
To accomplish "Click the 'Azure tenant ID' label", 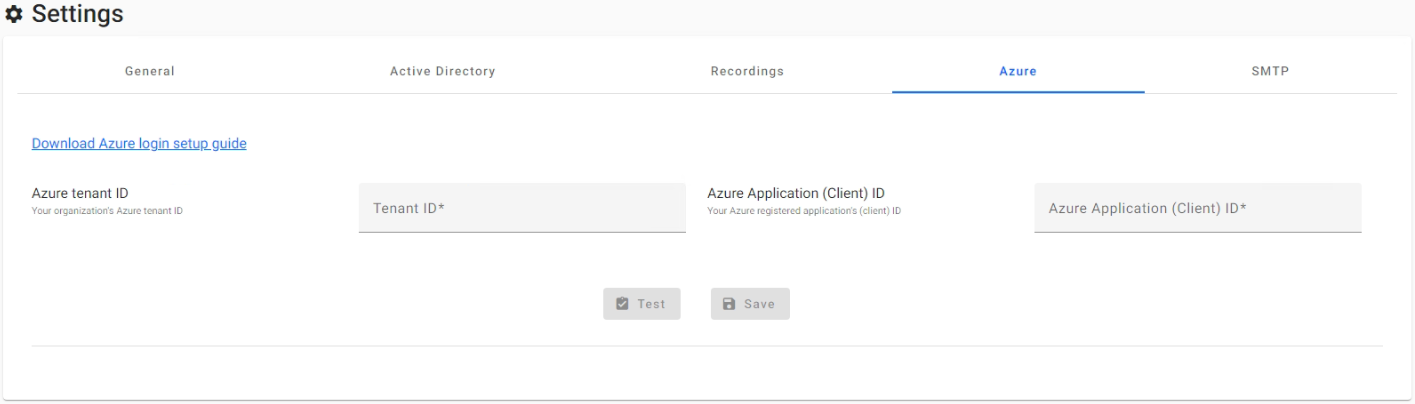I will click(80, 193).
